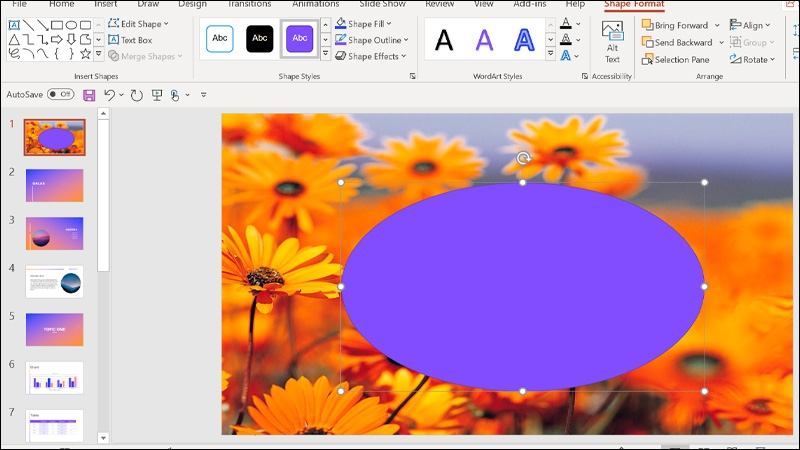Choose the snipped corner rectangle shape
Image resolution: width=800 pixels, height=450 pixels.
click(85, 39)
